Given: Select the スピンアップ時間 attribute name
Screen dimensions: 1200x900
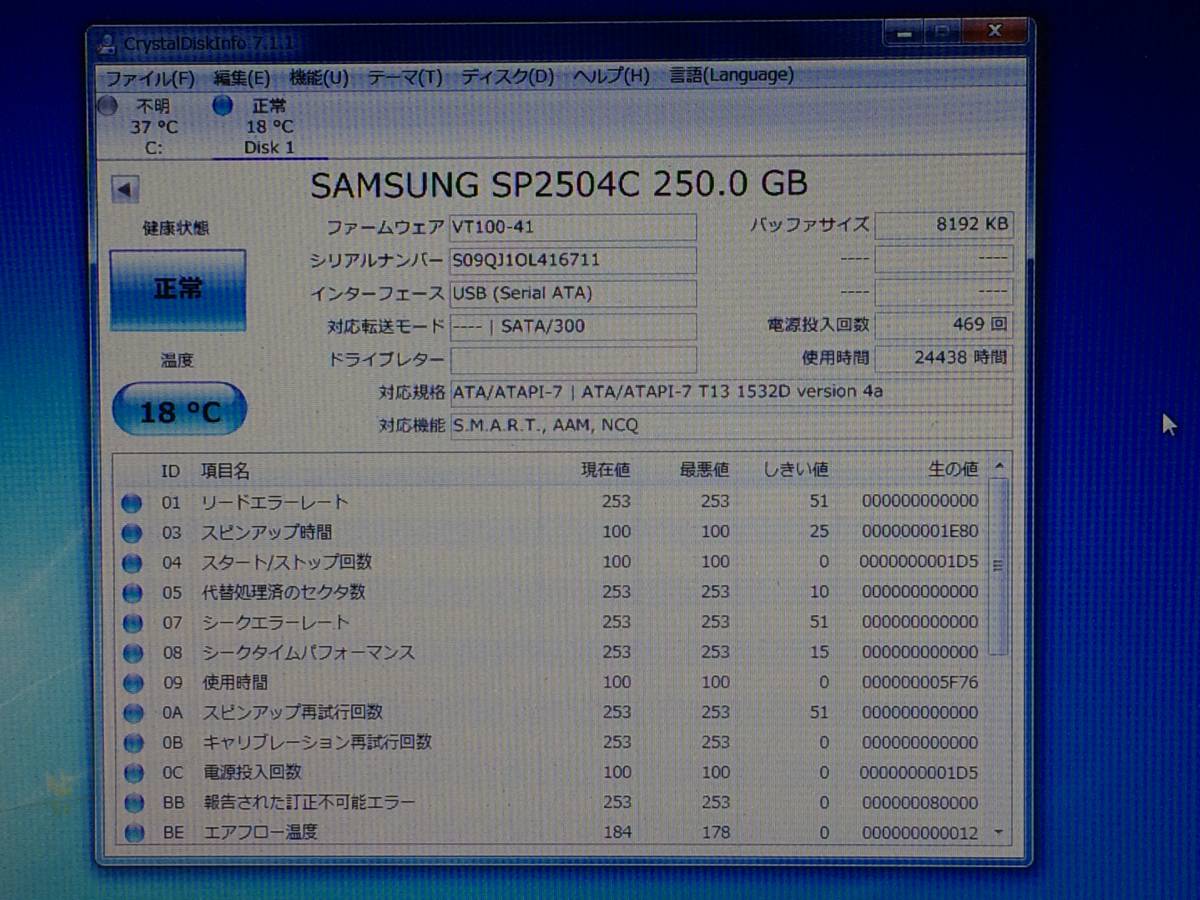Looking at the screenshot, I should (267, 532).
